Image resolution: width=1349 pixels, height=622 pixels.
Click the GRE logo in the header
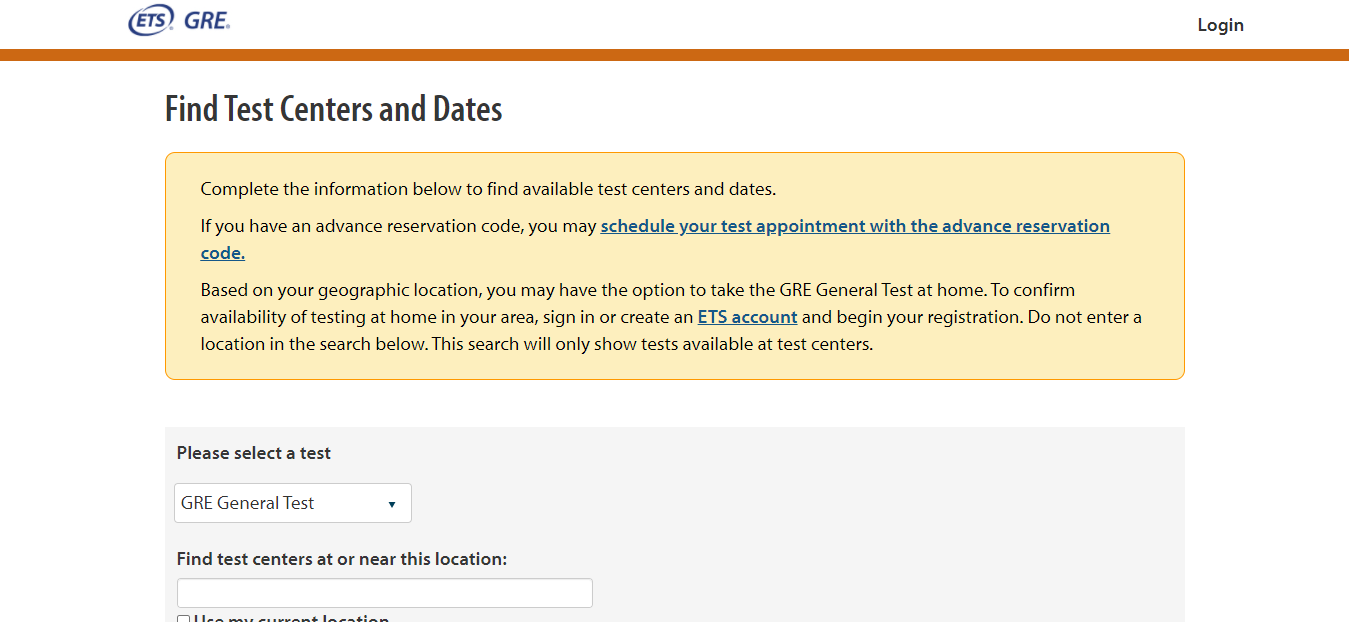pos(207,20)
